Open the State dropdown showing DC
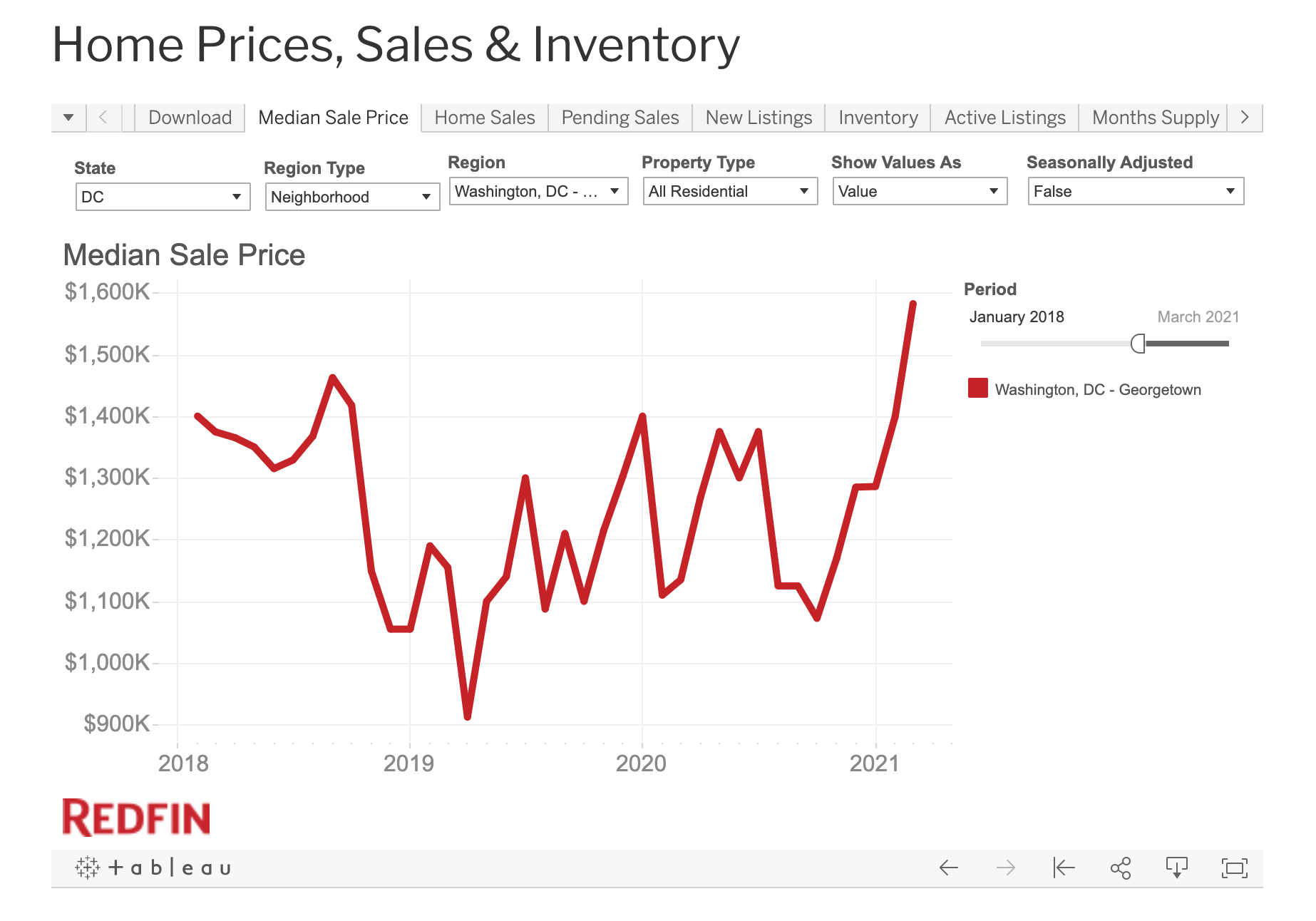This screenshot has width=1316, height=921. pyautogui.click(x=163, y=197)
